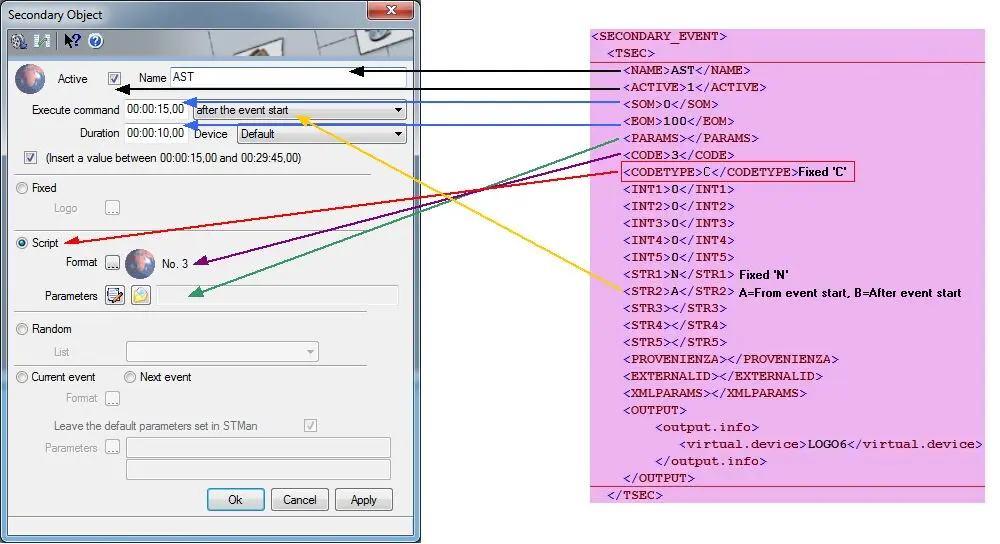Click the green chart toolbar icon
The height and width of the screenshot is (544, 1000).
(x=42, y=41)
